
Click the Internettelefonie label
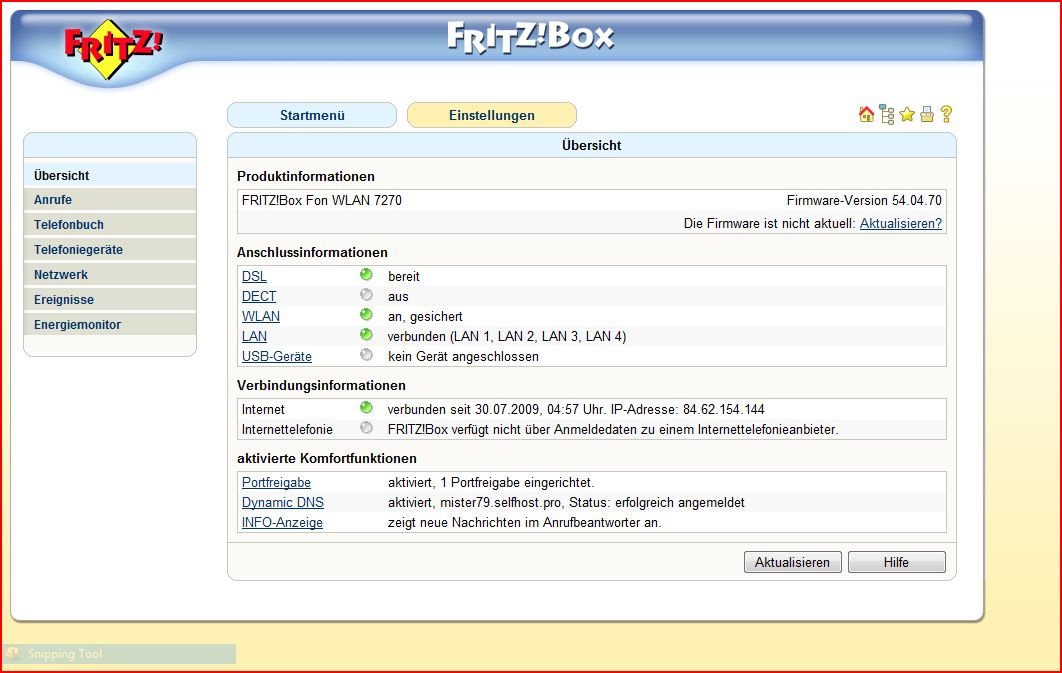point(287,429)
